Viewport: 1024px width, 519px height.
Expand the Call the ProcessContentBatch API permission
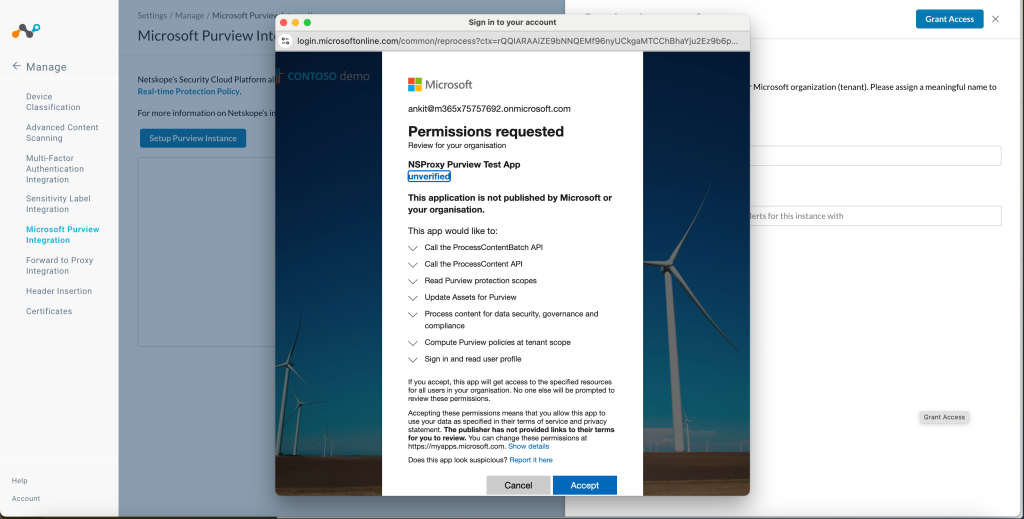click(x=413, y=248)
